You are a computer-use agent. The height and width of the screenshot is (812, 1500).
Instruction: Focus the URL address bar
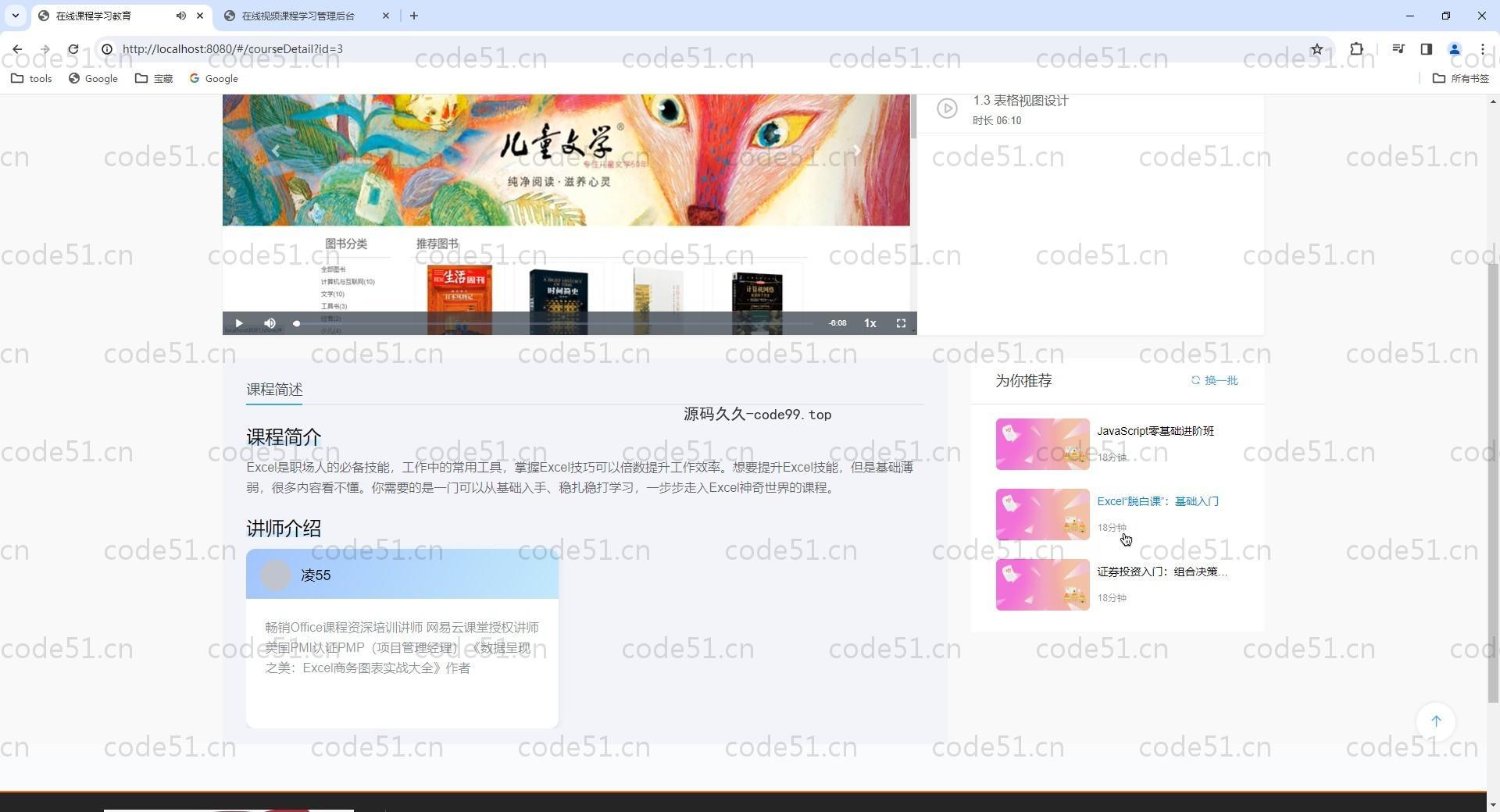tap(703, 49)
